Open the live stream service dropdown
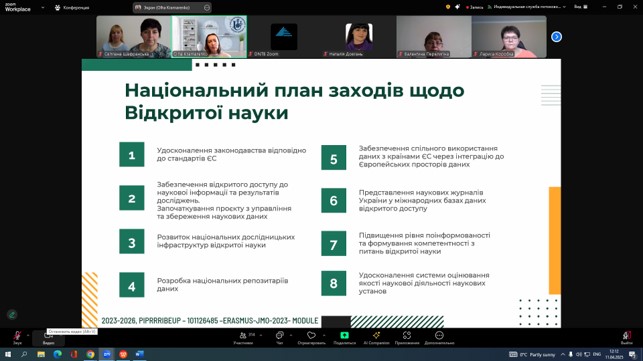 point(527,7)
